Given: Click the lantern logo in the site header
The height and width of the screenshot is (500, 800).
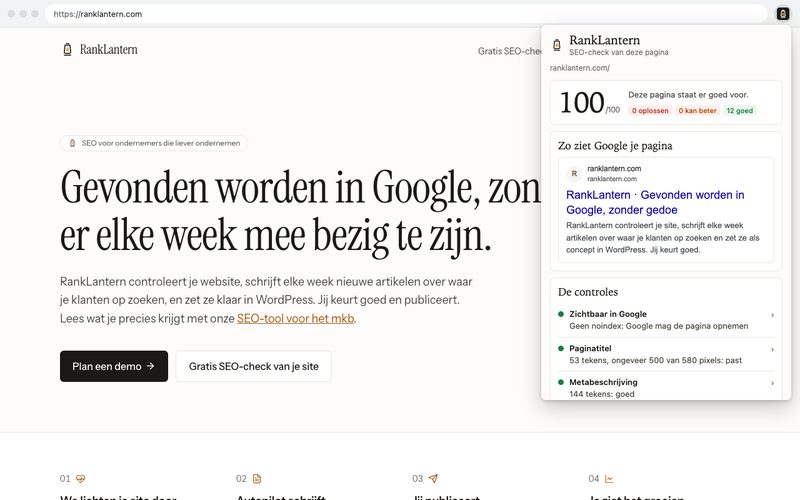Looking at the screenshot, I should pyautogui.click(x=67, y=49).
